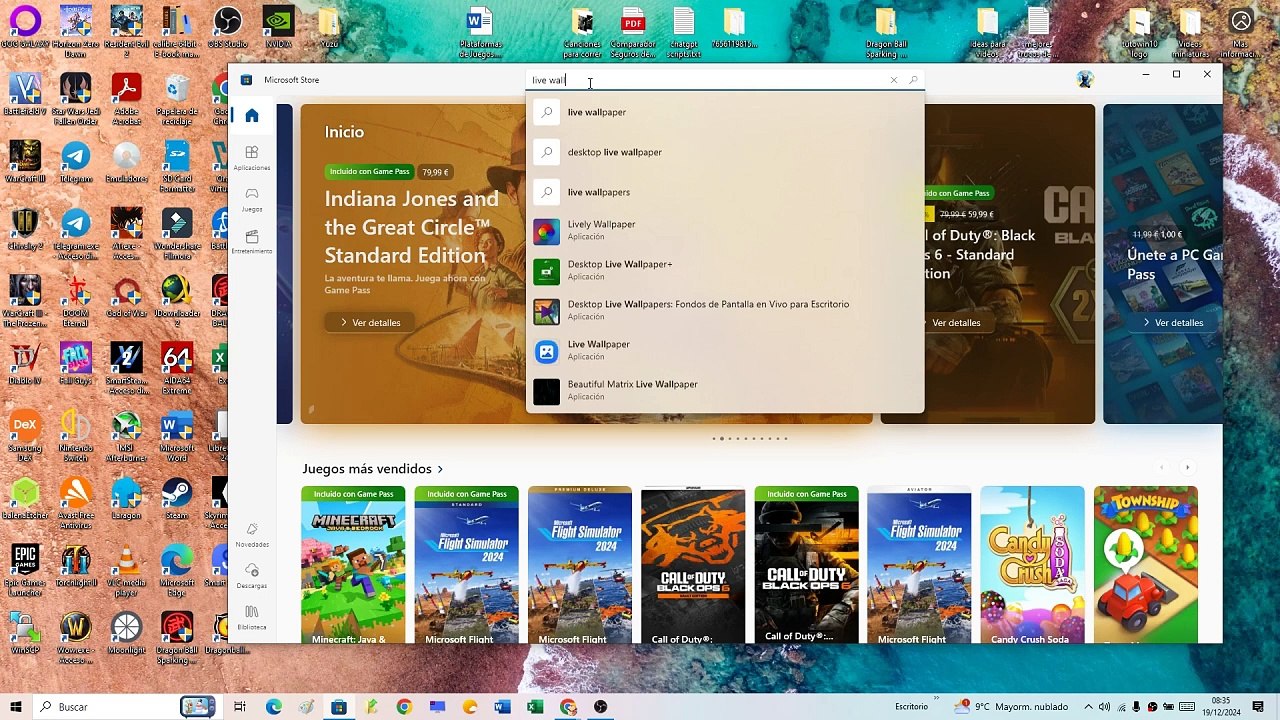The width and height of the screenshot is (1280, 720).
Task: Select the Epic Games Launcher desktop icon
Action: [25, 570]
